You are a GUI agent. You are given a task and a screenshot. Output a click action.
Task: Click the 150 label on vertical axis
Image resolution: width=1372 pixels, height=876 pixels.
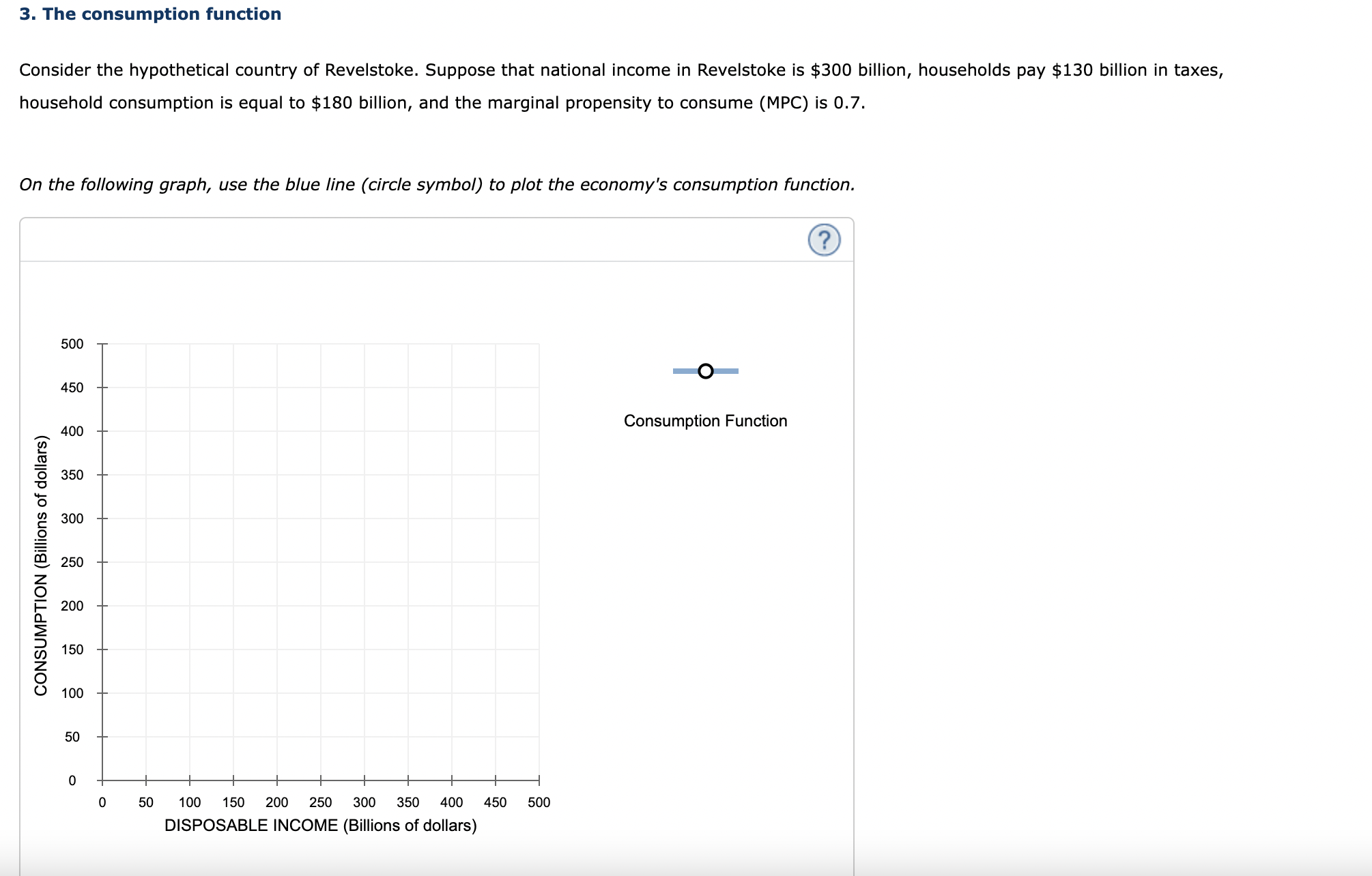72,649
